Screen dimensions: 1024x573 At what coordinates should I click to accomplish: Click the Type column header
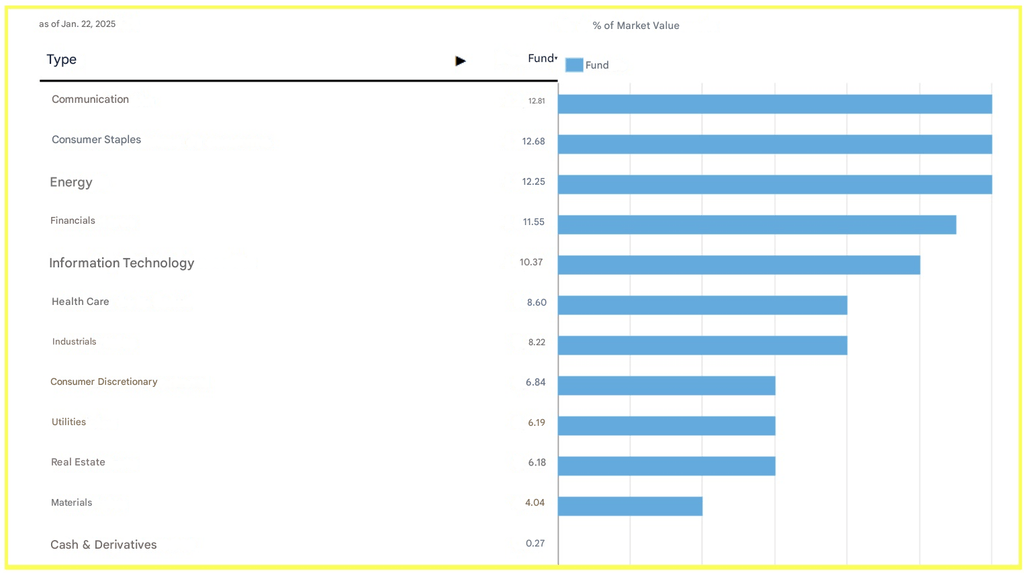coord(61,60)
